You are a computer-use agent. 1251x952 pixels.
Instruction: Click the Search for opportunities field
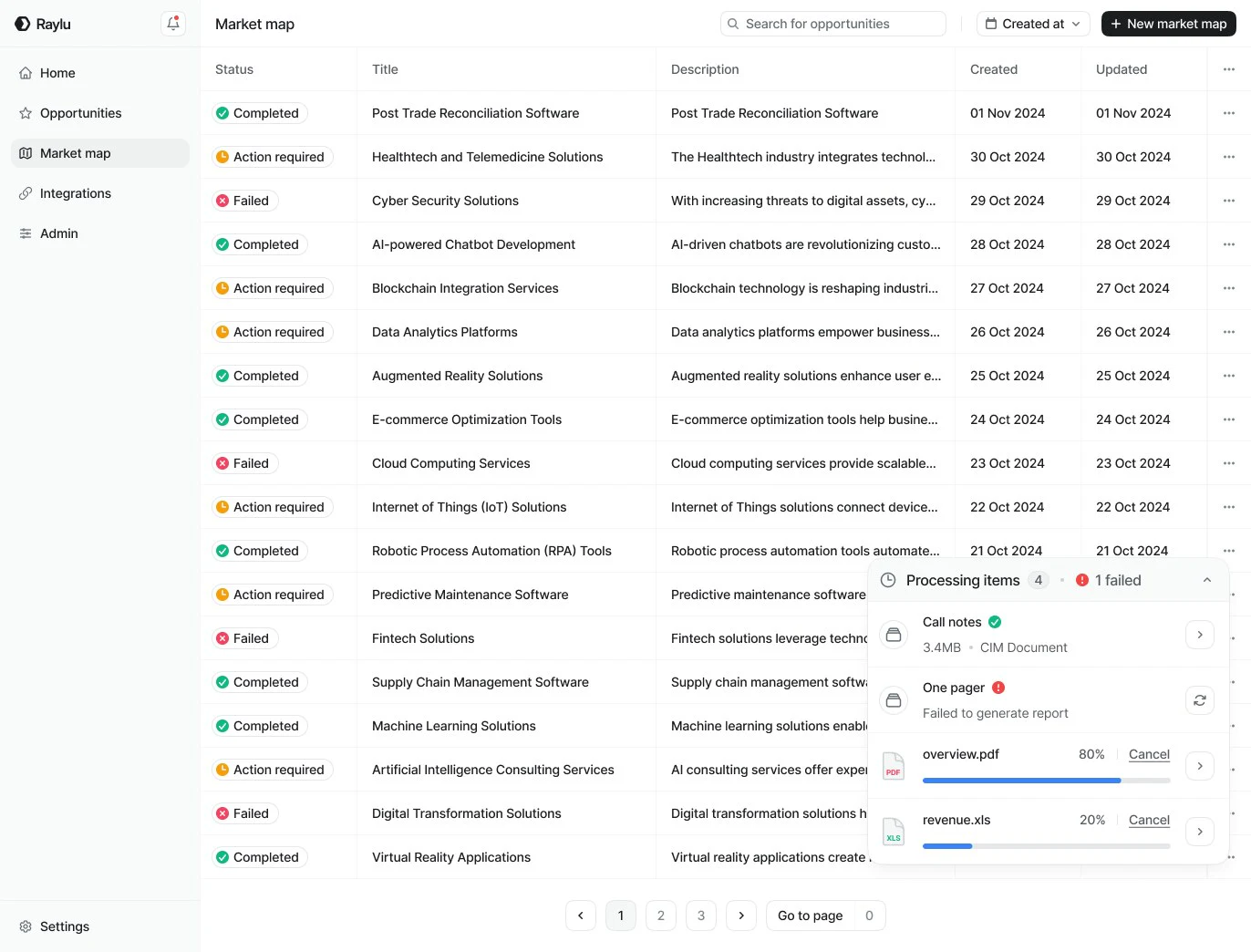[833, 24]
